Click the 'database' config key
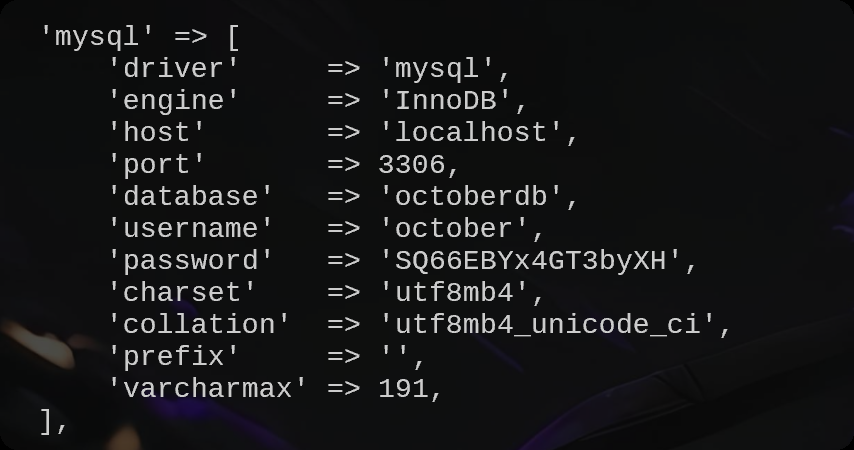Screen dimensions: 854x450 tap(190, 197)
